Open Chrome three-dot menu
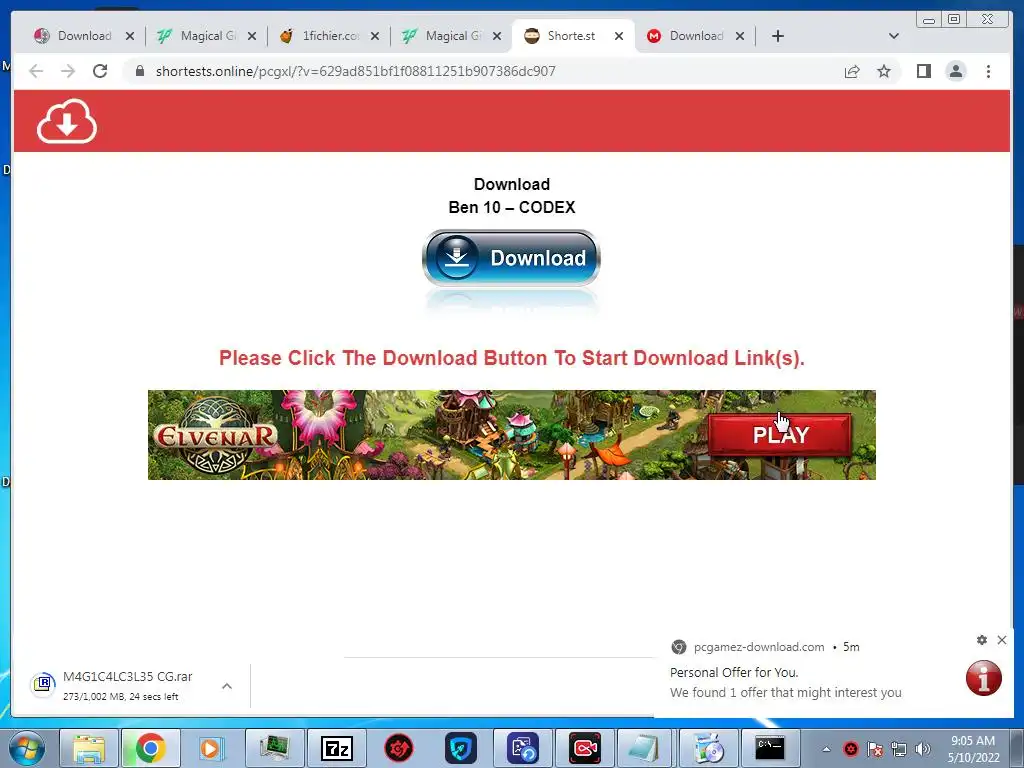 [988, 71]
